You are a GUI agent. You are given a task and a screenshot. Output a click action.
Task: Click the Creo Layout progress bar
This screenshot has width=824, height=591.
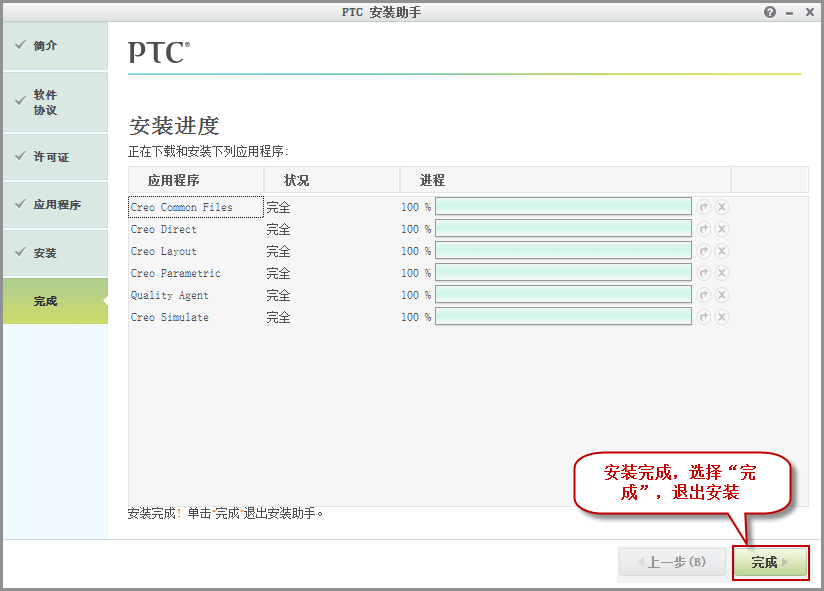[x=563, y=251]
